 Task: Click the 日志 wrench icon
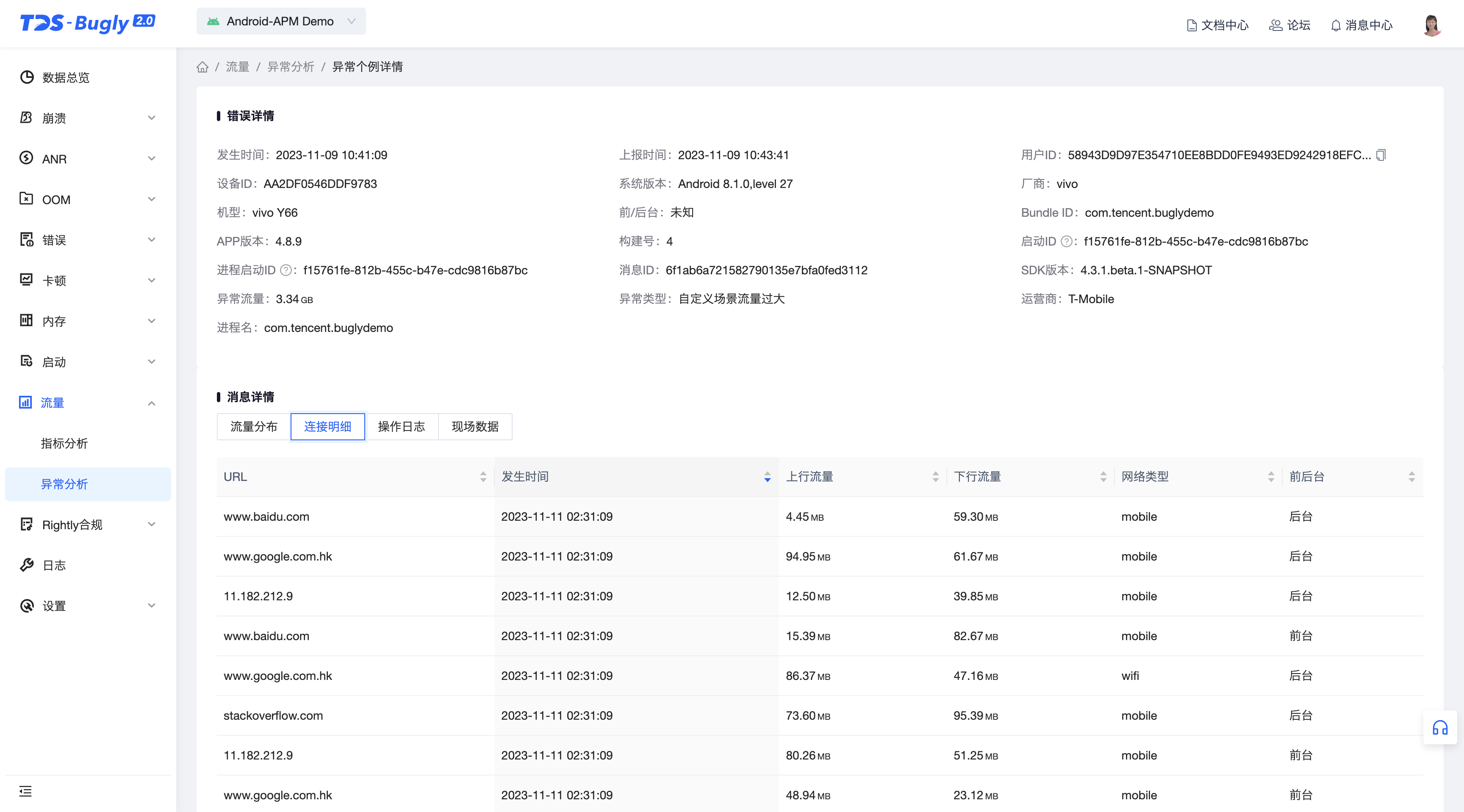[27, 565]
